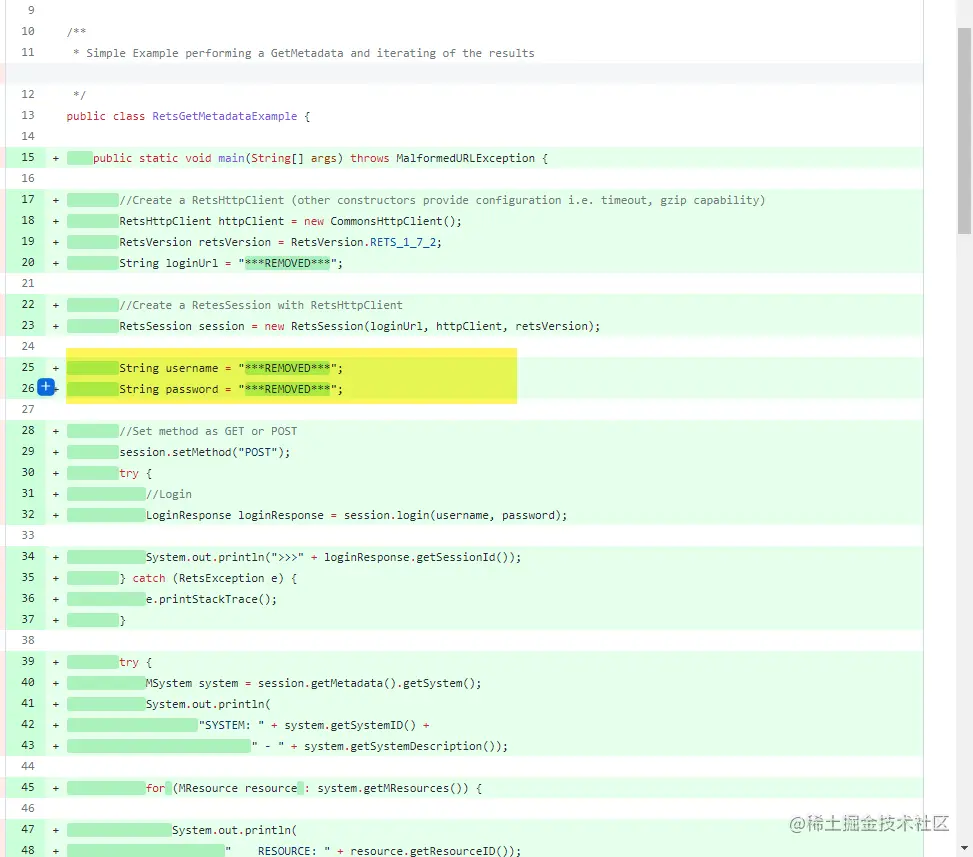Select line number 23
Image resolution: width=973 pixels, height=857 pixels.
tap(28, 325)
